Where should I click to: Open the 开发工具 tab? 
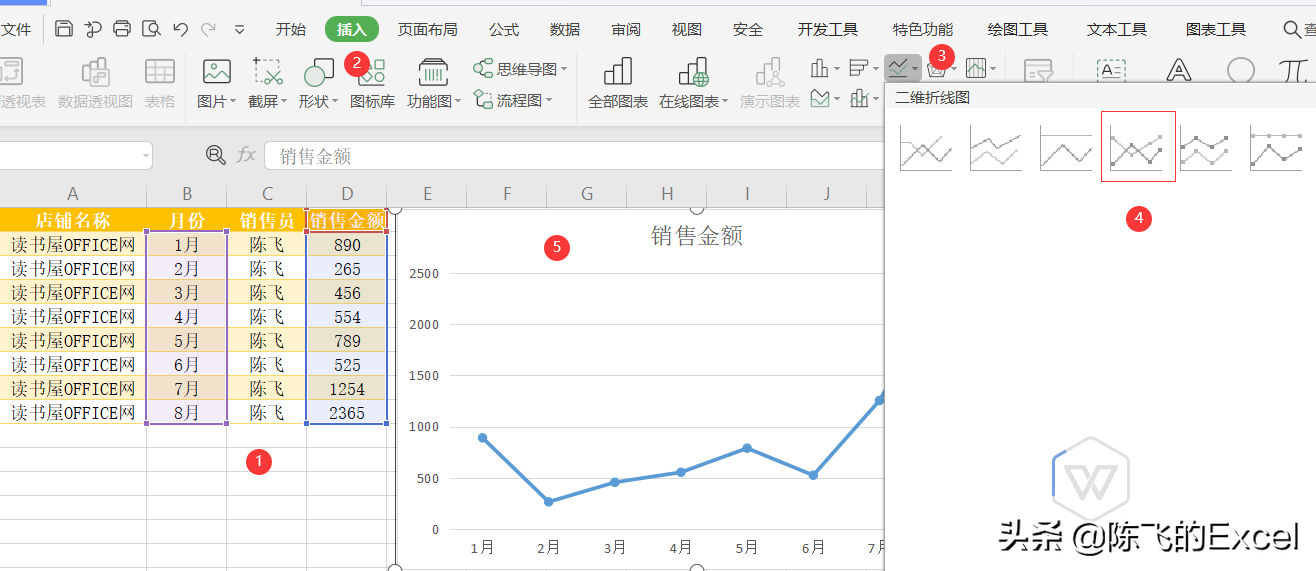(828, 29)
